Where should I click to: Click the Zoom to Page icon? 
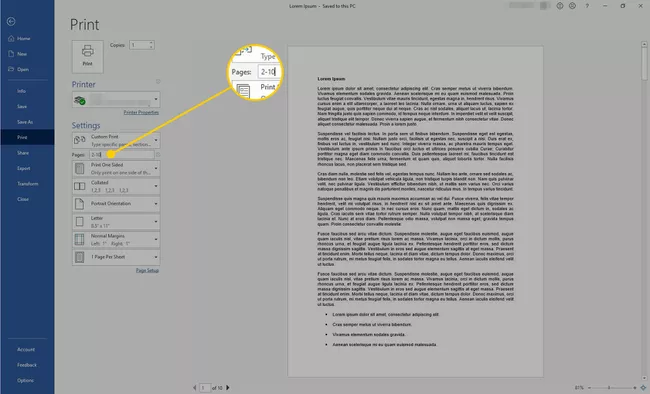pyautogui.click(x=642, y=388)
